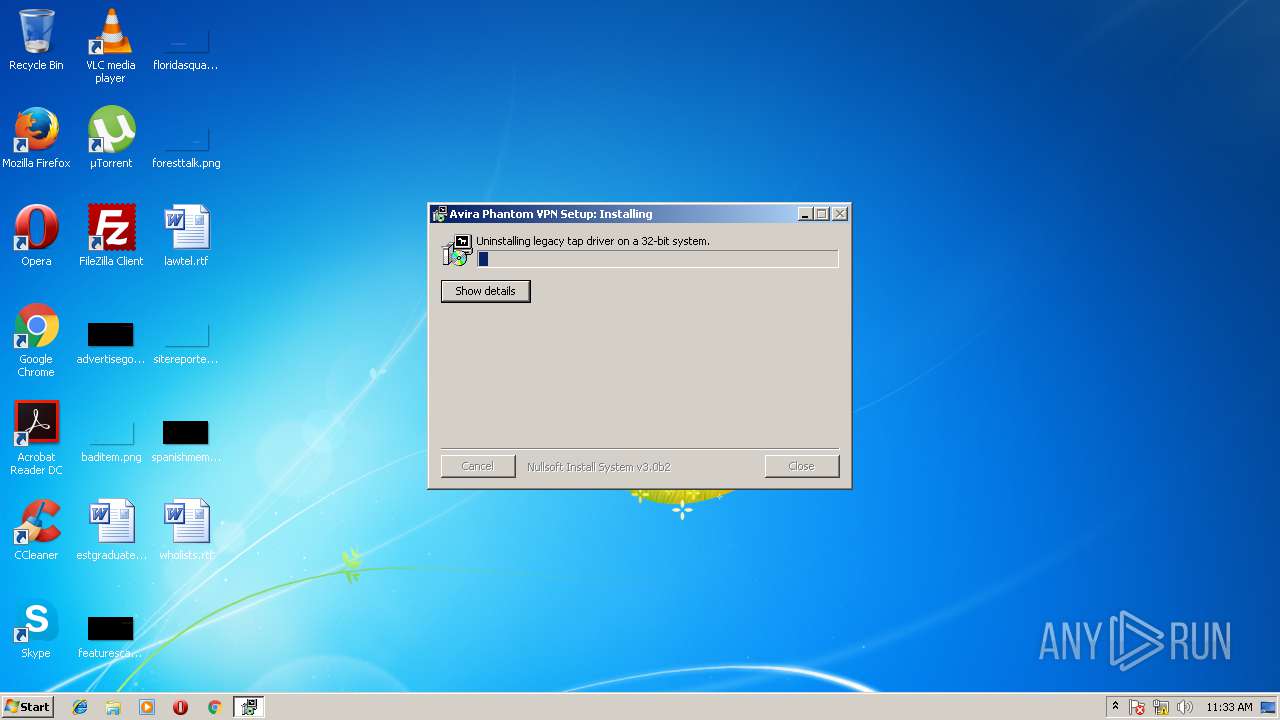This screenshot has height=720, width=1280.
Task: Minimize the Avira setup window
Action: [805, 214]
